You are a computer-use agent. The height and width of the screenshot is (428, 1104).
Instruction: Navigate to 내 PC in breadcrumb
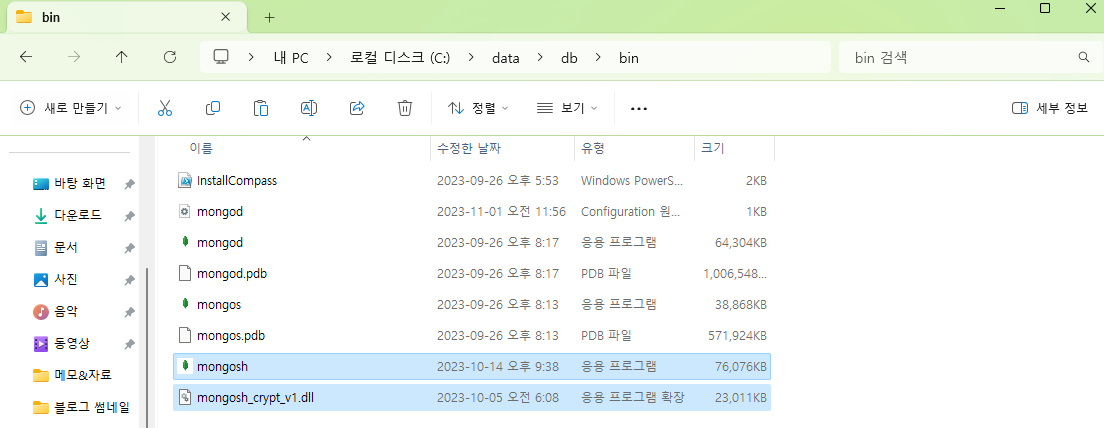coord(291,58)
